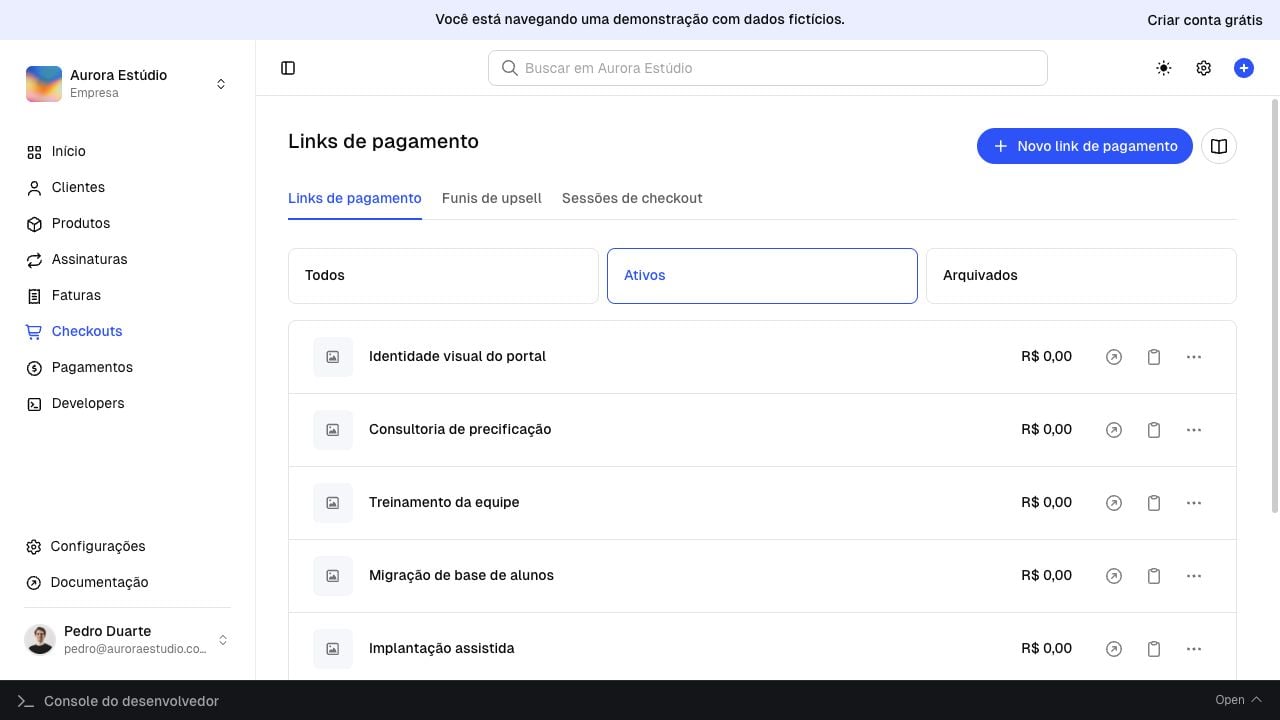This screenshot has height=720, width=1280.
Task: Copy link for Consultoria de precificação
Action: 1153,430
